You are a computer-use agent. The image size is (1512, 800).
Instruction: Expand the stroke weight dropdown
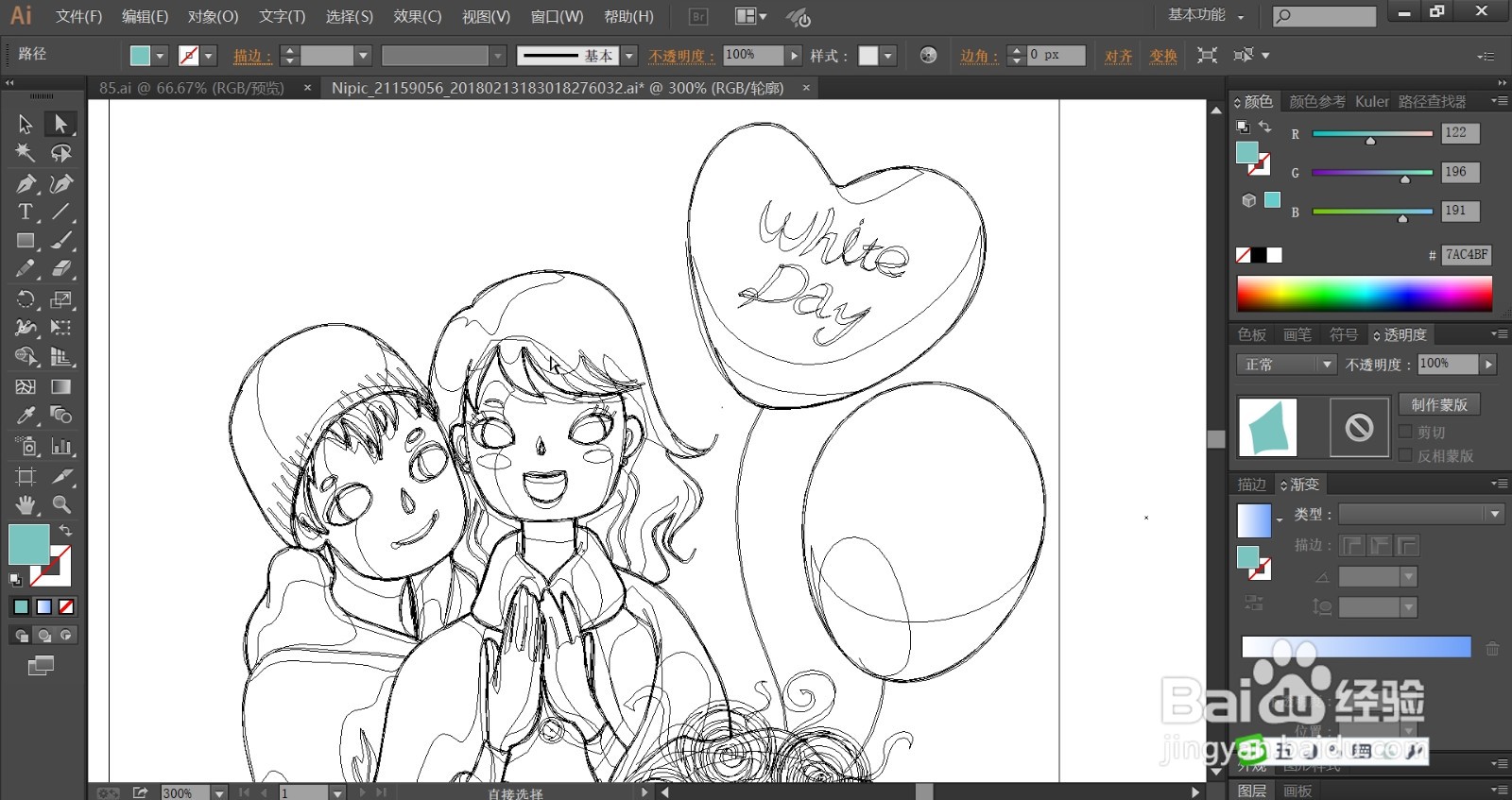(363, 56)
